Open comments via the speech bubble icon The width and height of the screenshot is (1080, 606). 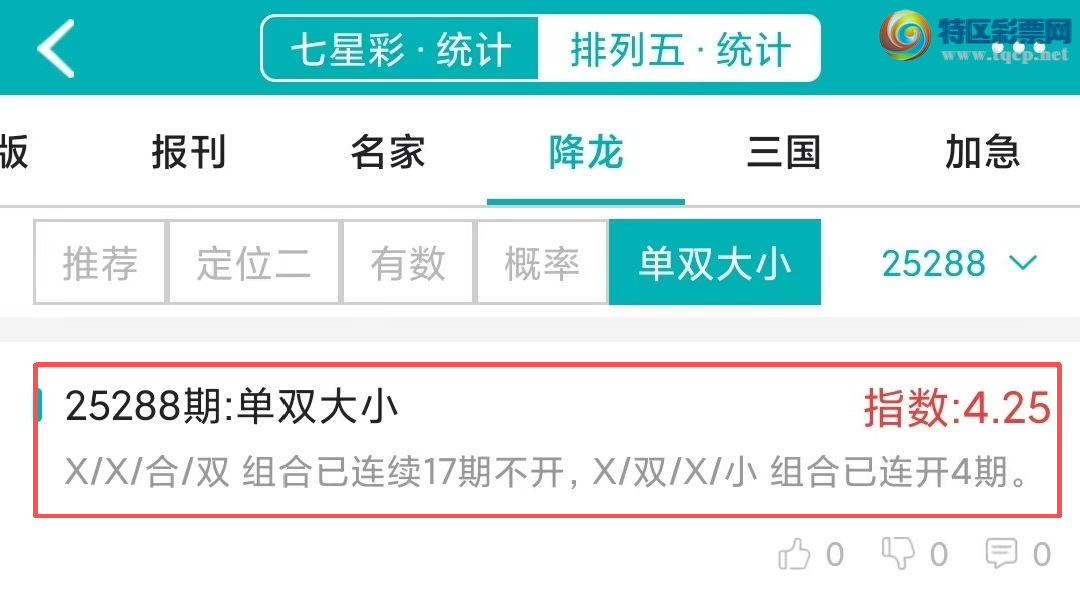click(1001, 553)
